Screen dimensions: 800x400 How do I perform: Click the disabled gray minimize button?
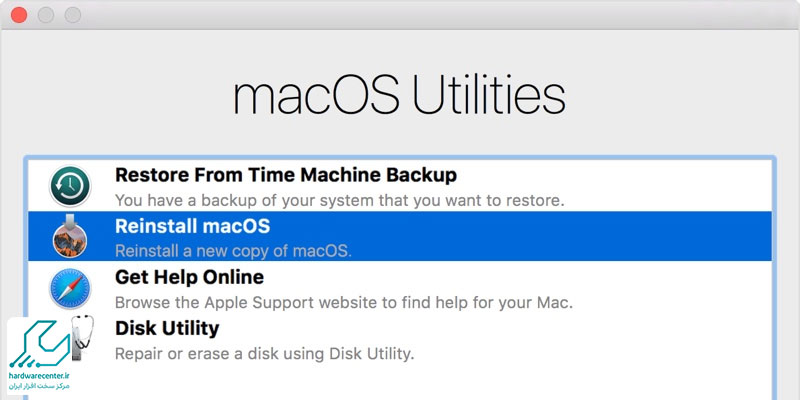(x=46, y=15)
